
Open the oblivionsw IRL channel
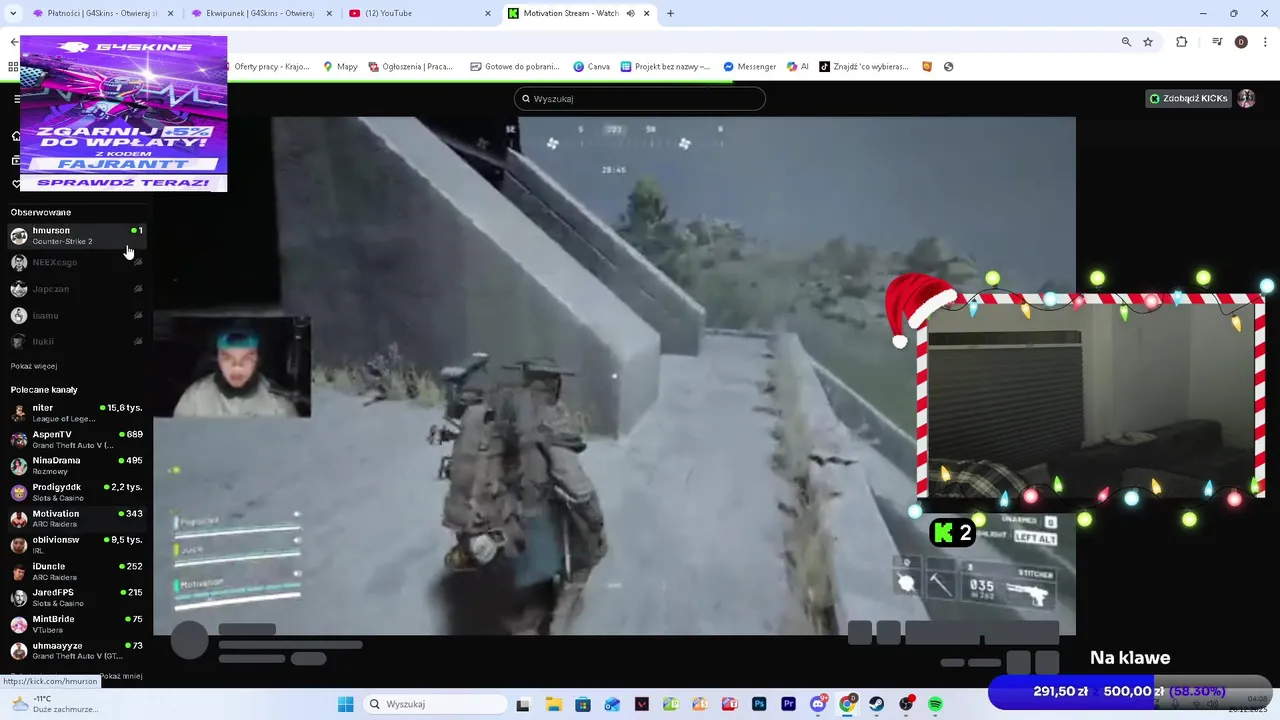(76, 545)
